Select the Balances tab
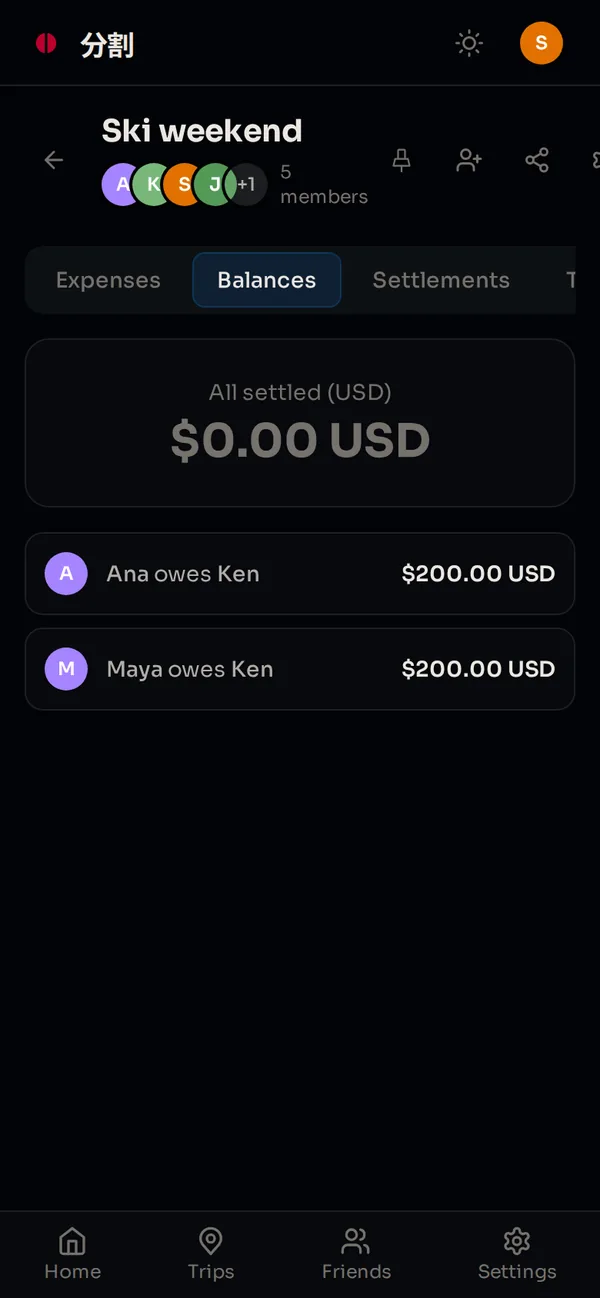The image size is (600, 1298). click(x=267, y=280)
